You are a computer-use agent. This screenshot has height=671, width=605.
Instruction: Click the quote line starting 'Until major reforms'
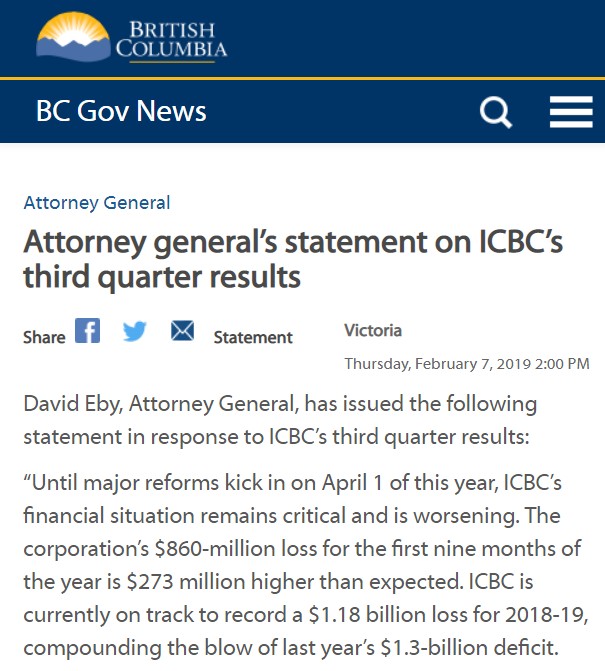pos(292,483)
